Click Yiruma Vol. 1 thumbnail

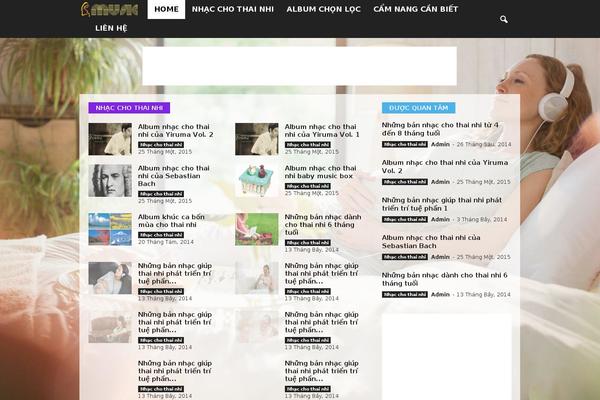click(x=257, y=139)
